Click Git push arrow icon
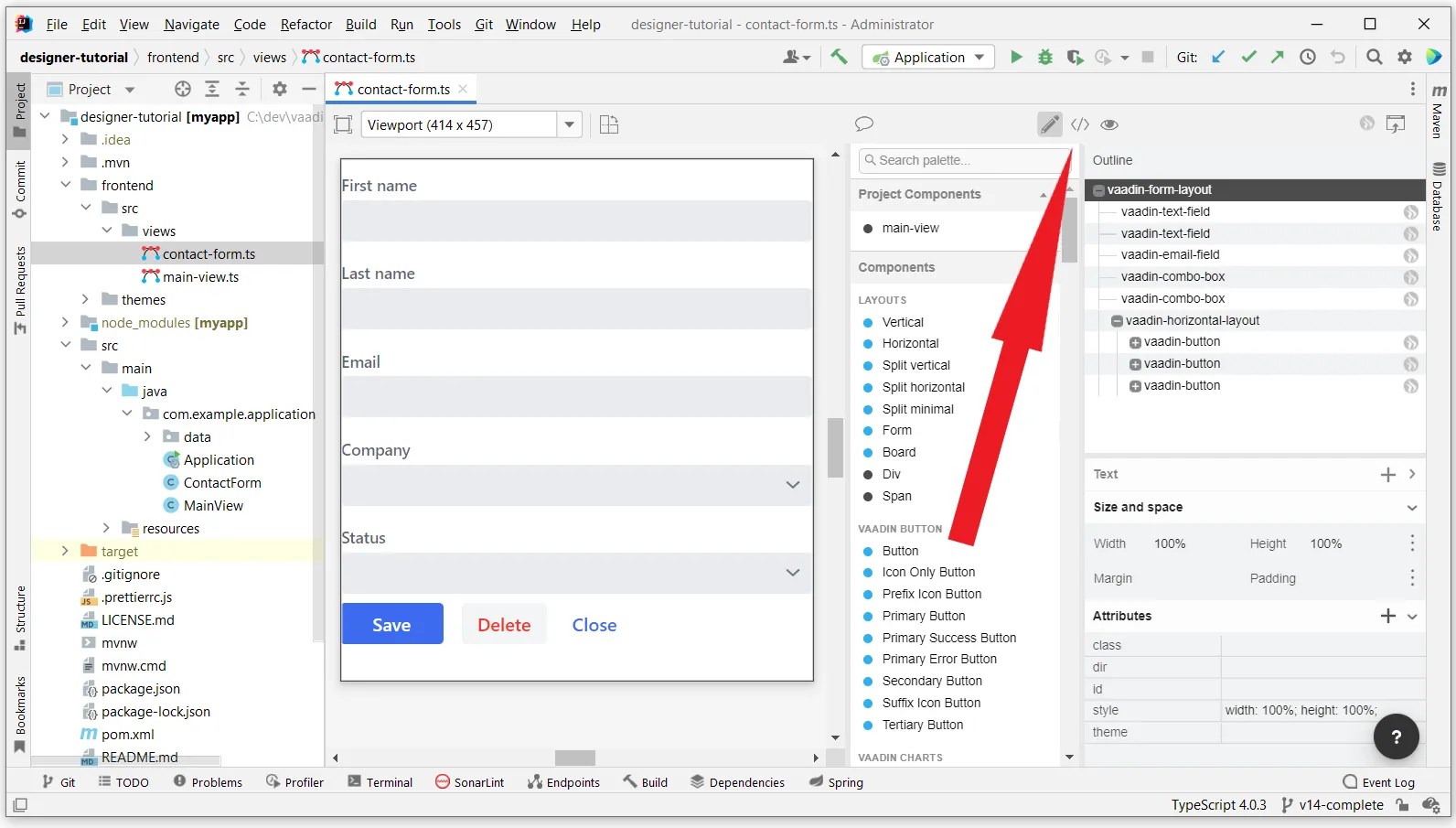 pyautogui.click(x=1278, y=57)
